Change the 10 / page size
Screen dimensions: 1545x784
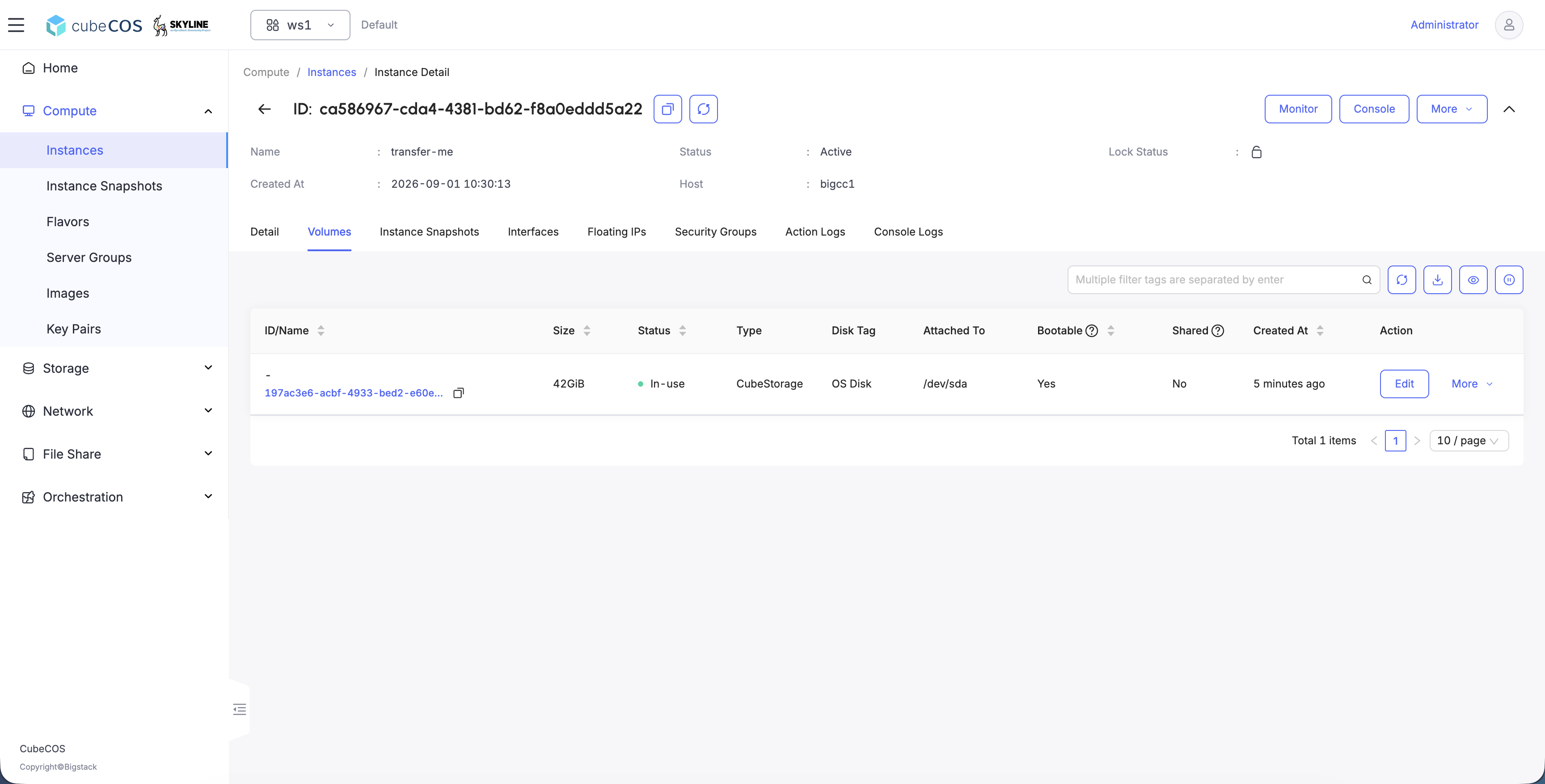tap(1469, 441)
